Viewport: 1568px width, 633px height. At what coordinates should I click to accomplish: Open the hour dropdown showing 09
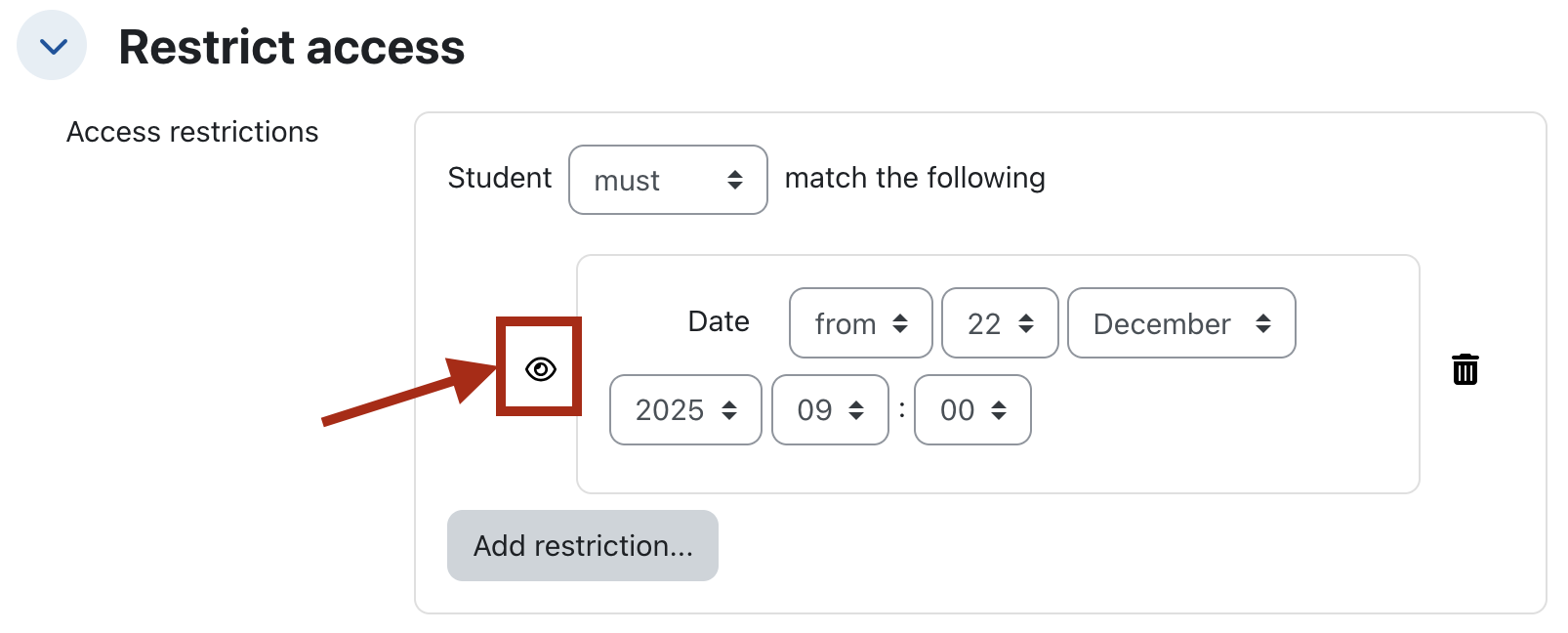pyautogui.click(x=830, y=410)
